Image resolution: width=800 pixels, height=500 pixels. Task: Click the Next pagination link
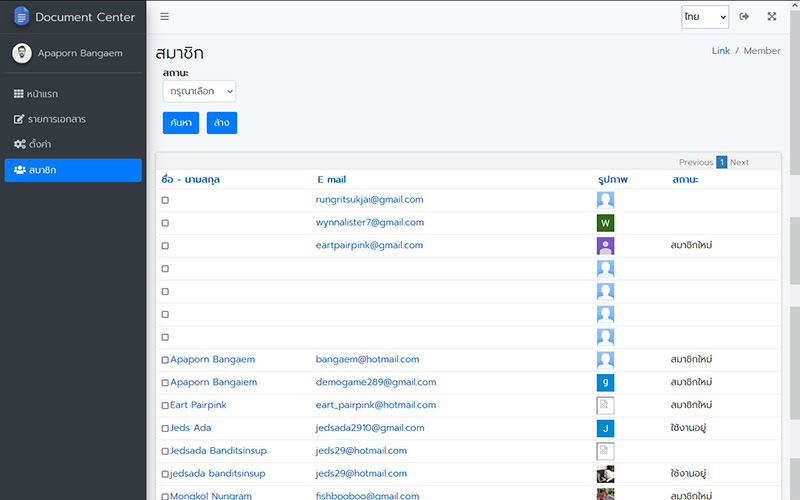point(739,162)
